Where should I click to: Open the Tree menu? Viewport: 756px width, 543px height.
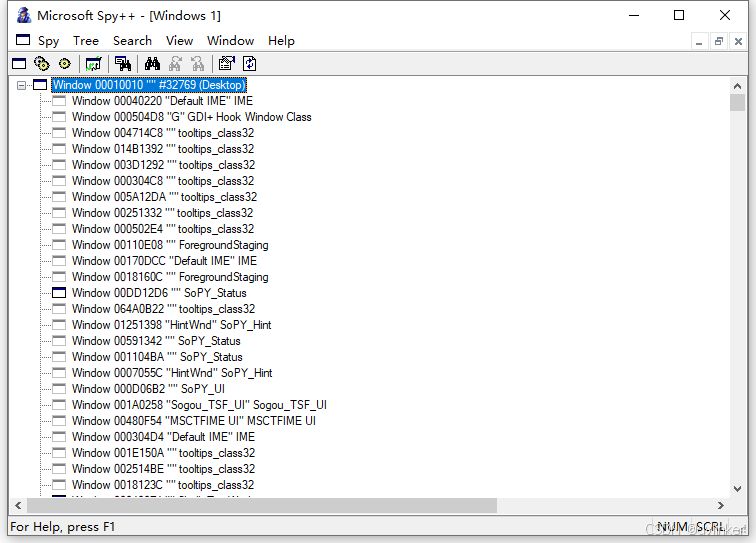(86, 41)
